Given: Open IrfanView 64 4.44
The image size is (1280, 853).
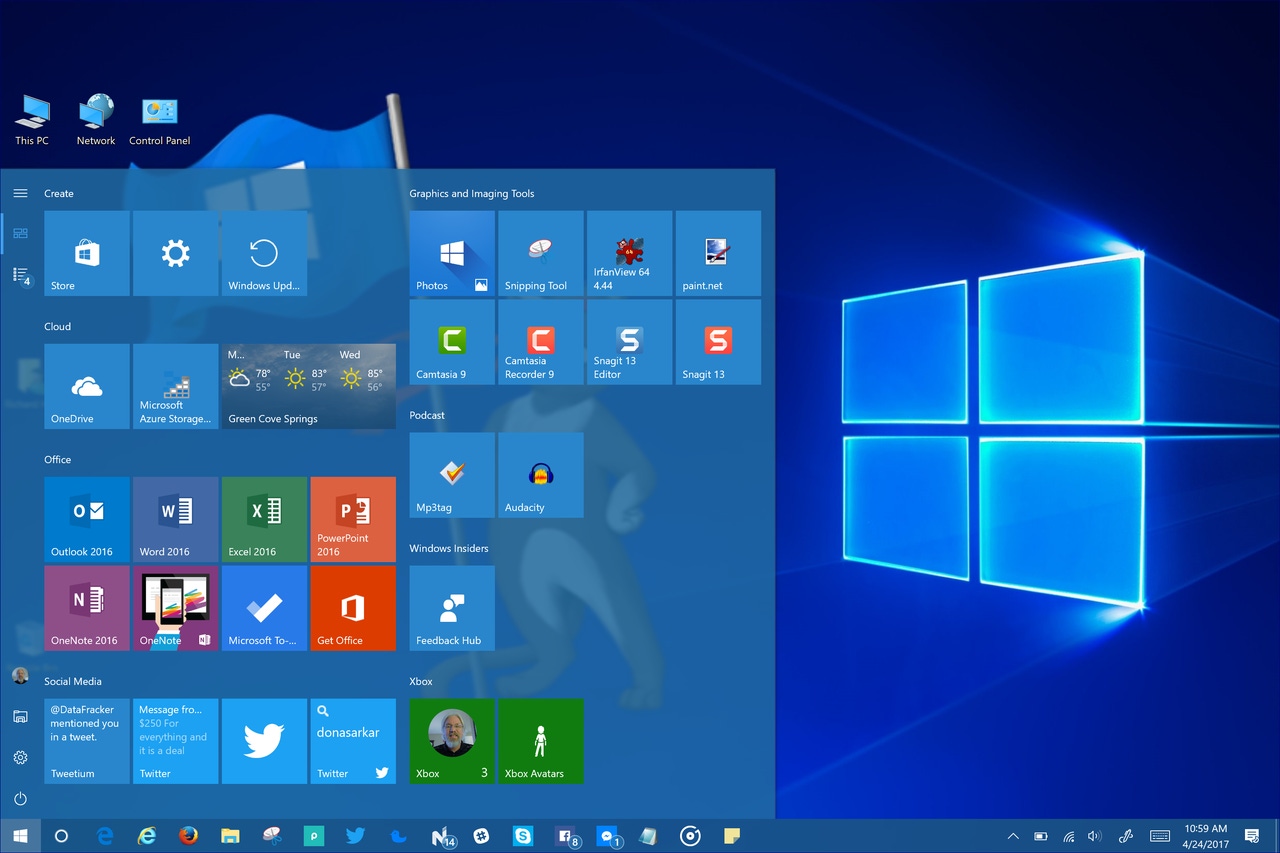Looking at the screenshot, I should [x=629, y=250].
